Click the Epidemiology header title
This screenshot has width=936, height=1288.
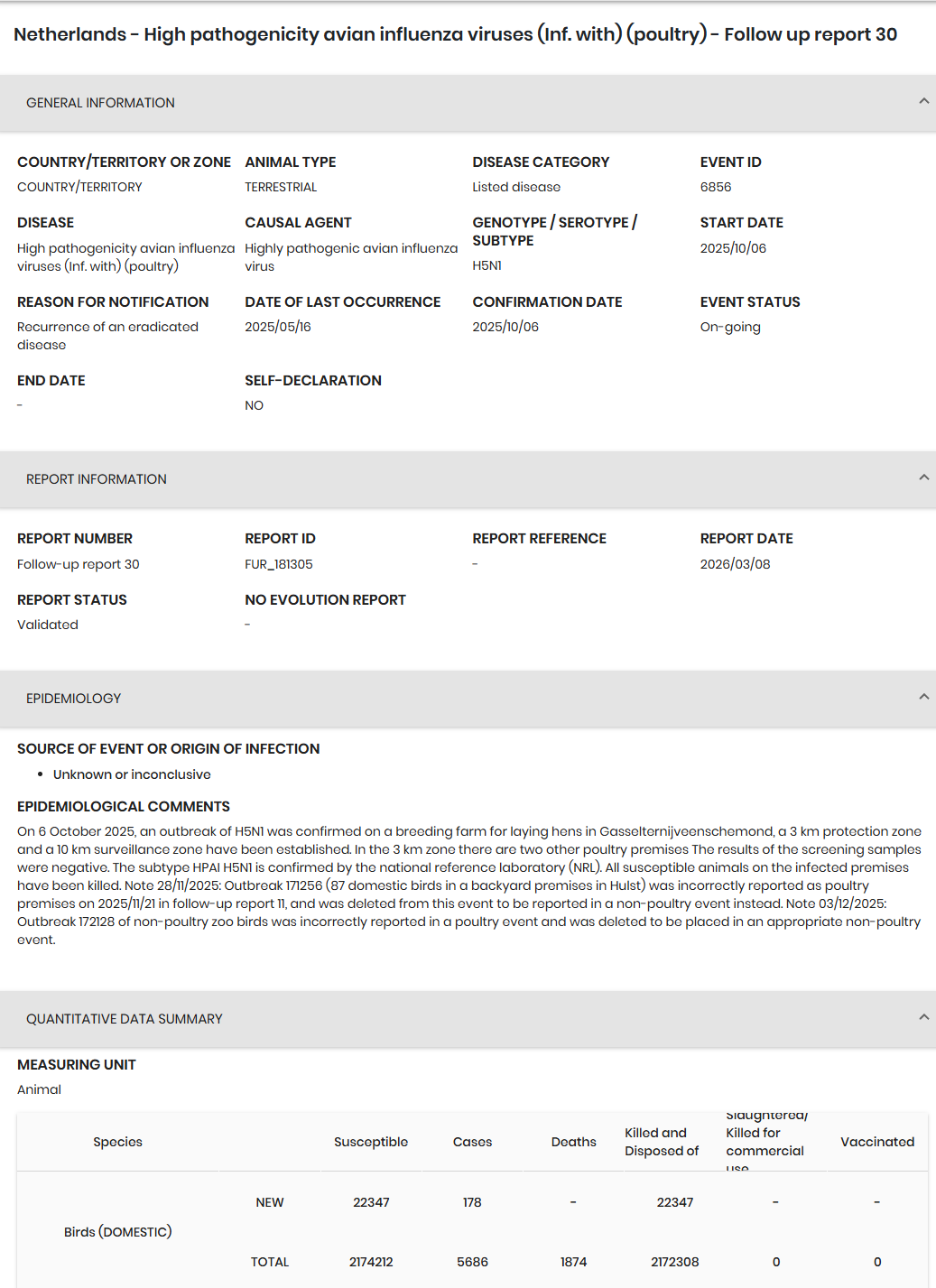(x=73, y=699)
